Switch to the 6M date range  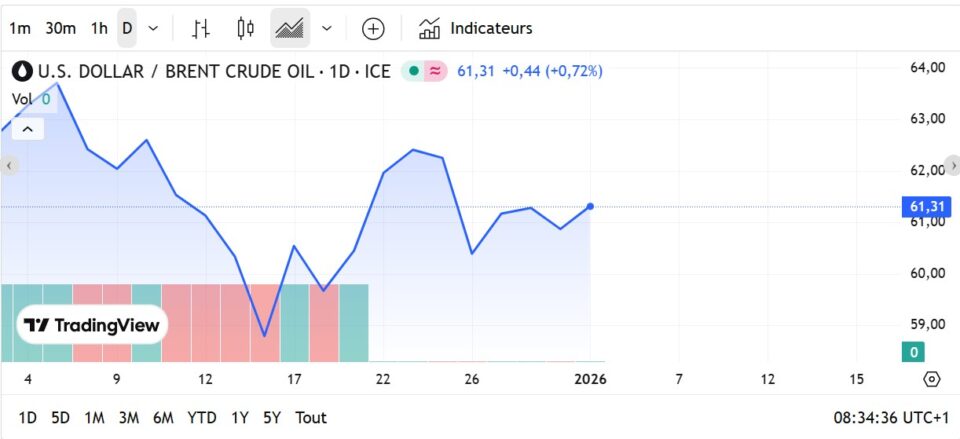[x=163, y=417]
